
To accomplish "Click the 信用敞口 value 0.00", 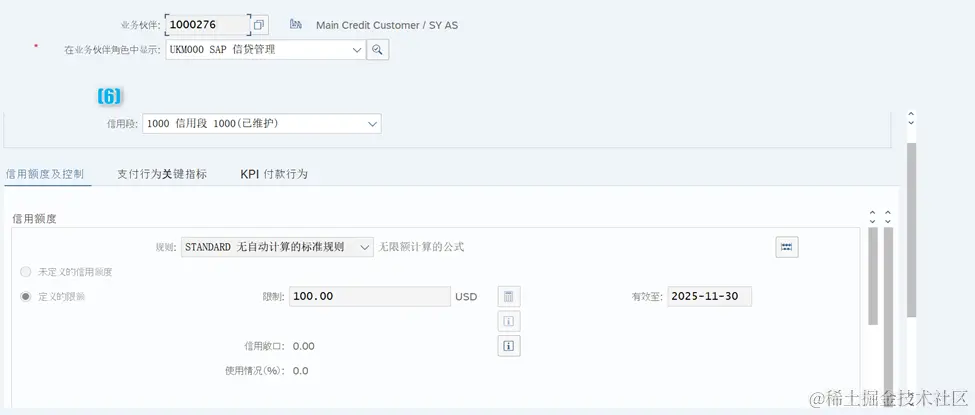I will 303,346.
